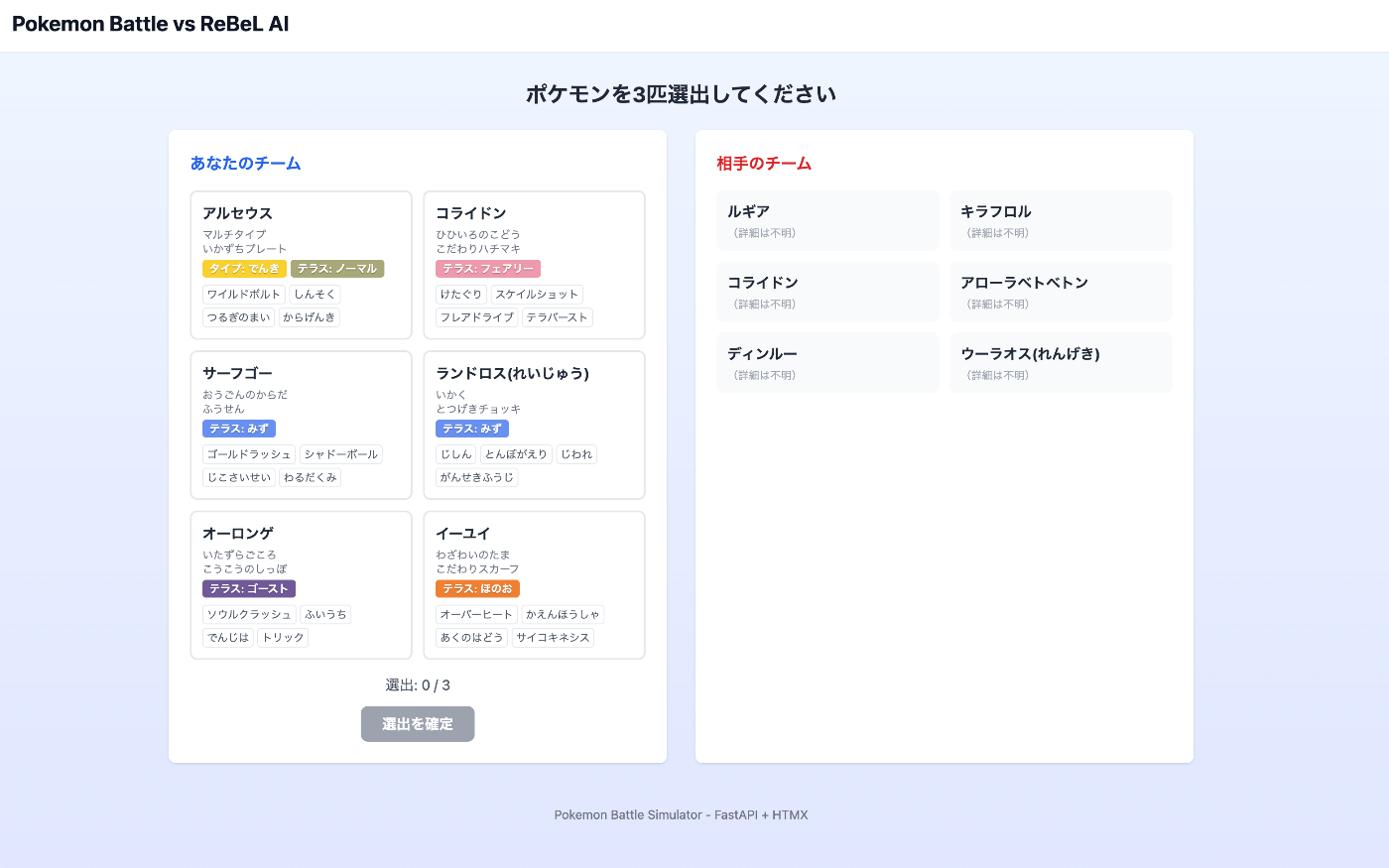Click the opponent's ウーラオス(れんげき) card
Viewport: 1389px width, 868px height.
click(1061, 363)
